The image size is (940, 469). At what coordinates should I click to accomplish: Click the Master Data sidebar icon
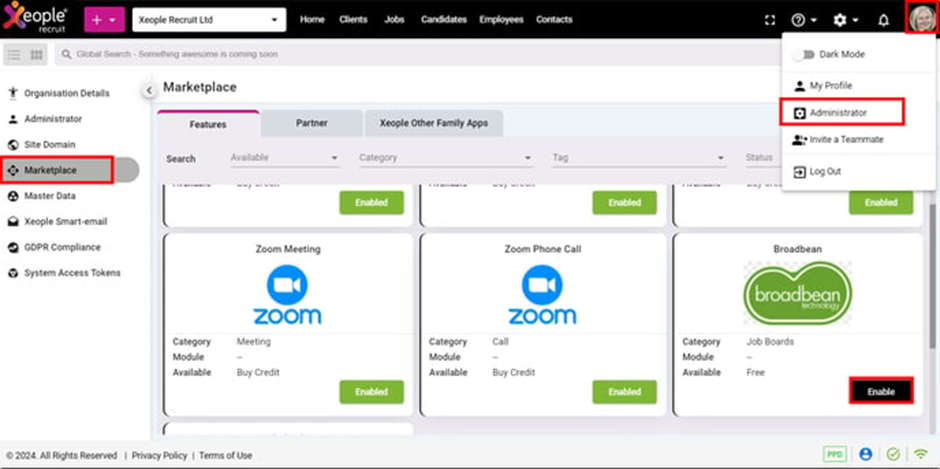click(x=13, y=196)
